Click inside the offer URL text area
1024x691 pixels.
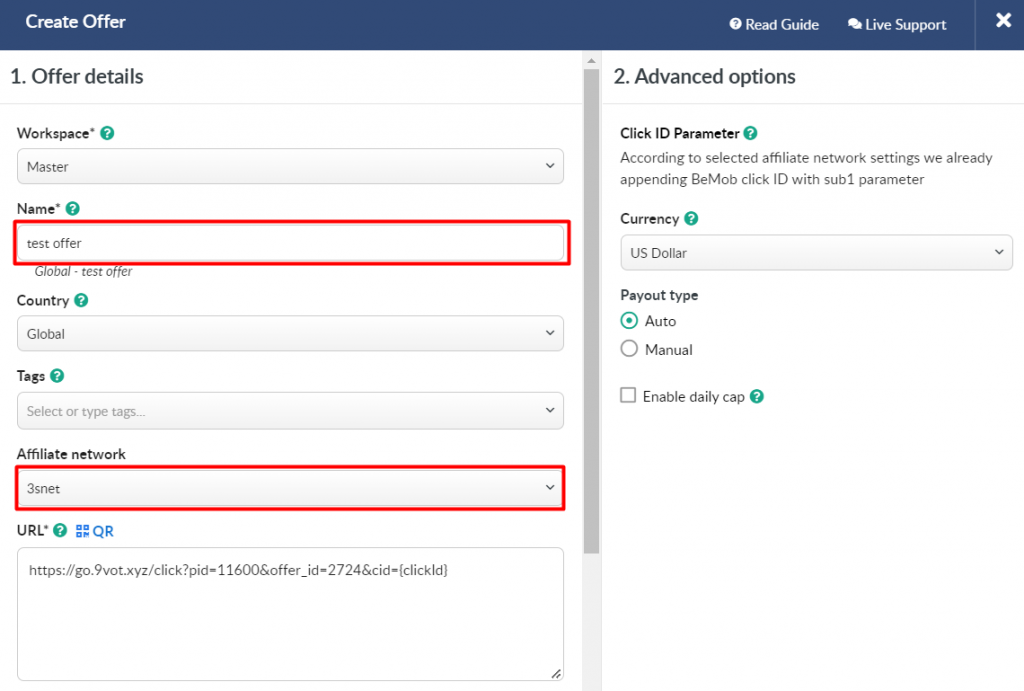[x=290, y=614]
